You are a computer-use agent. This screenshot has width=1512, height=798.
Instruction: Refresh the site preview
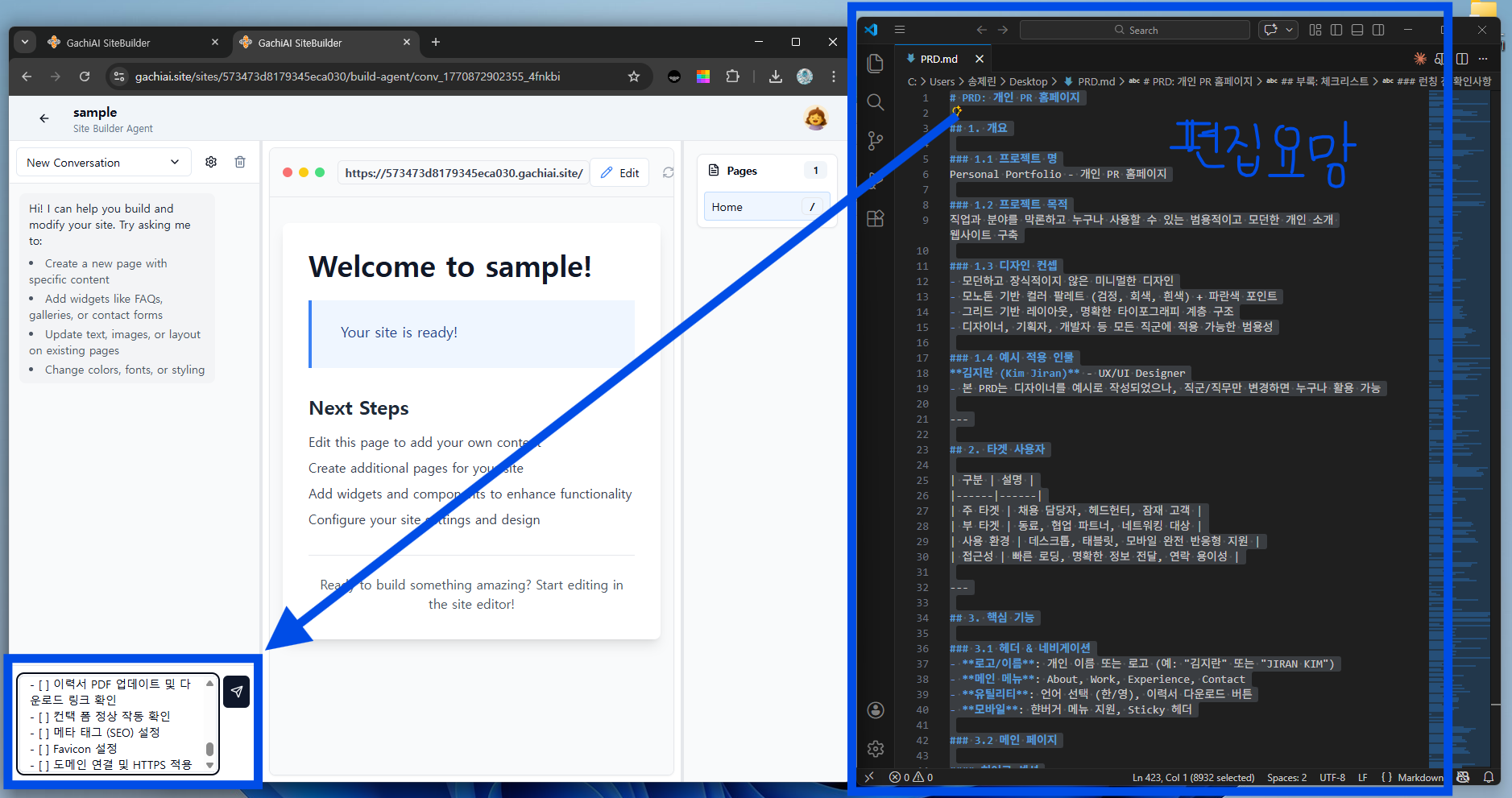coord(668,172)
